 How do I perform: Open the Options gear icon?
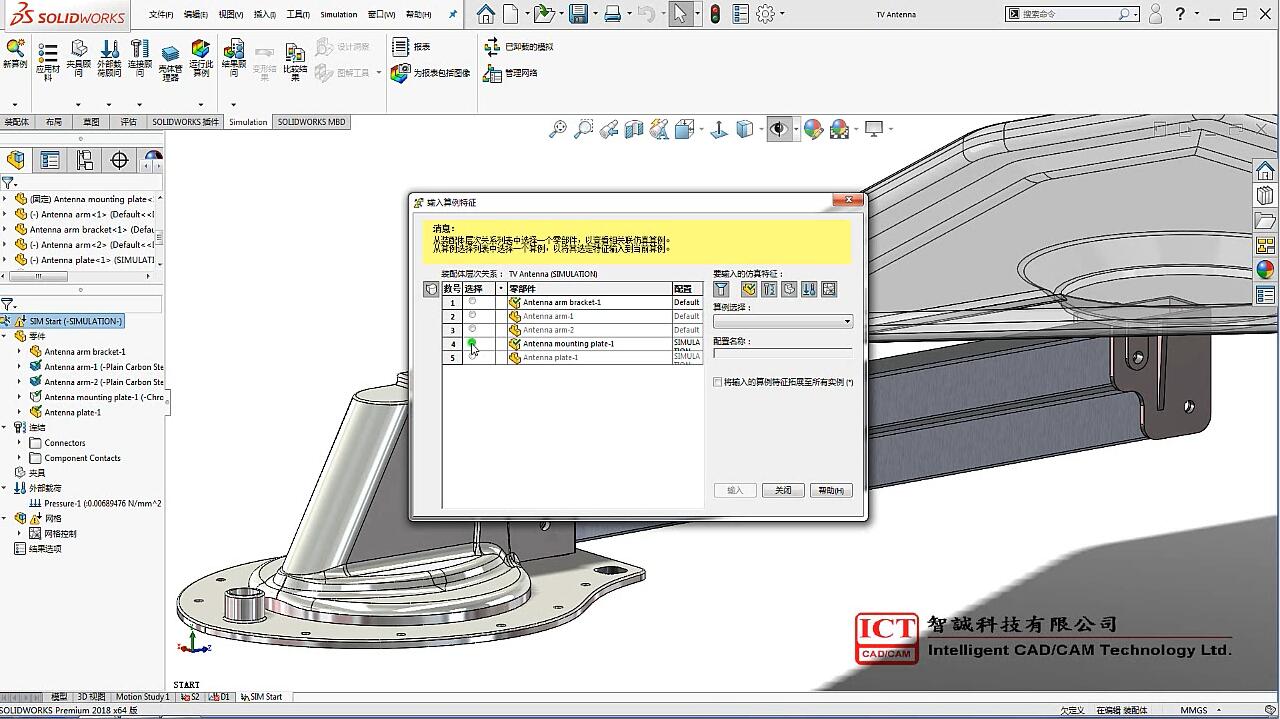point(766,14)
